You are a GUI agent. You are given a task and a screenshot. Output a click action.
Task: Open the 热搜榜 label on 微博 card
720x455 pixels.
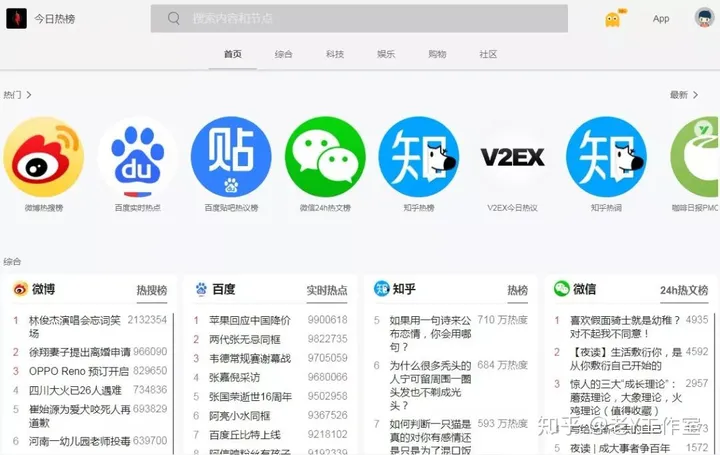click(x=152, y=290)
